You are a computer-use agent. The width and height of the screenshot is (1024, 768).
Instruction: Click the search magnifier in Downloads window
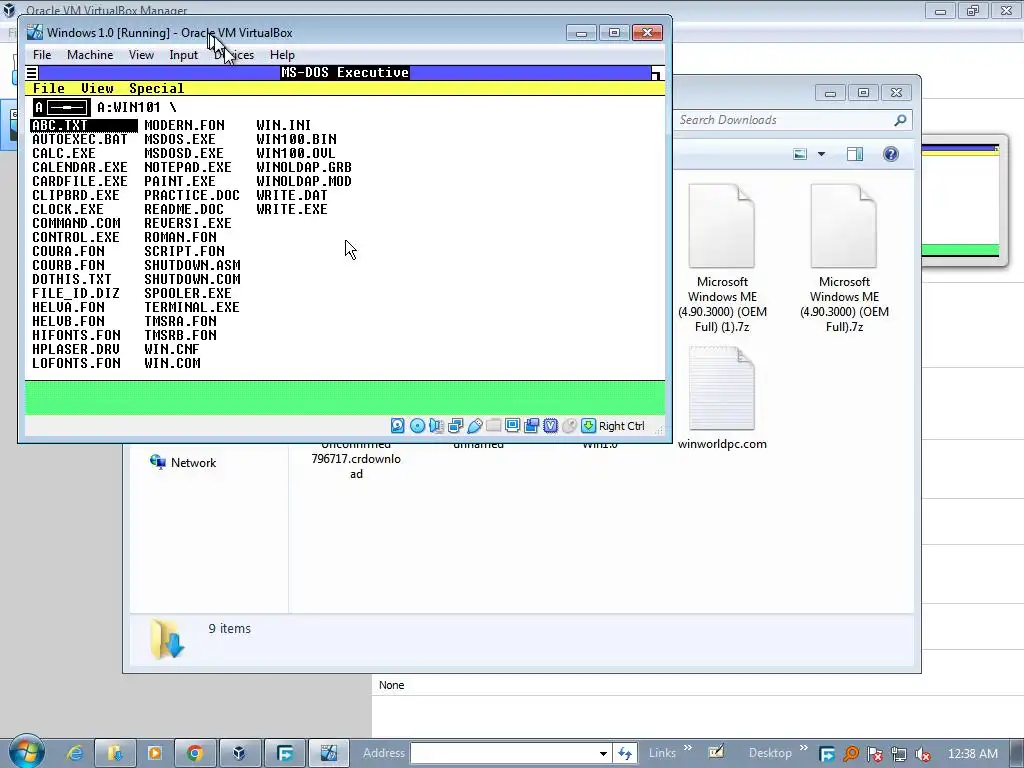[x=900, y=120]
